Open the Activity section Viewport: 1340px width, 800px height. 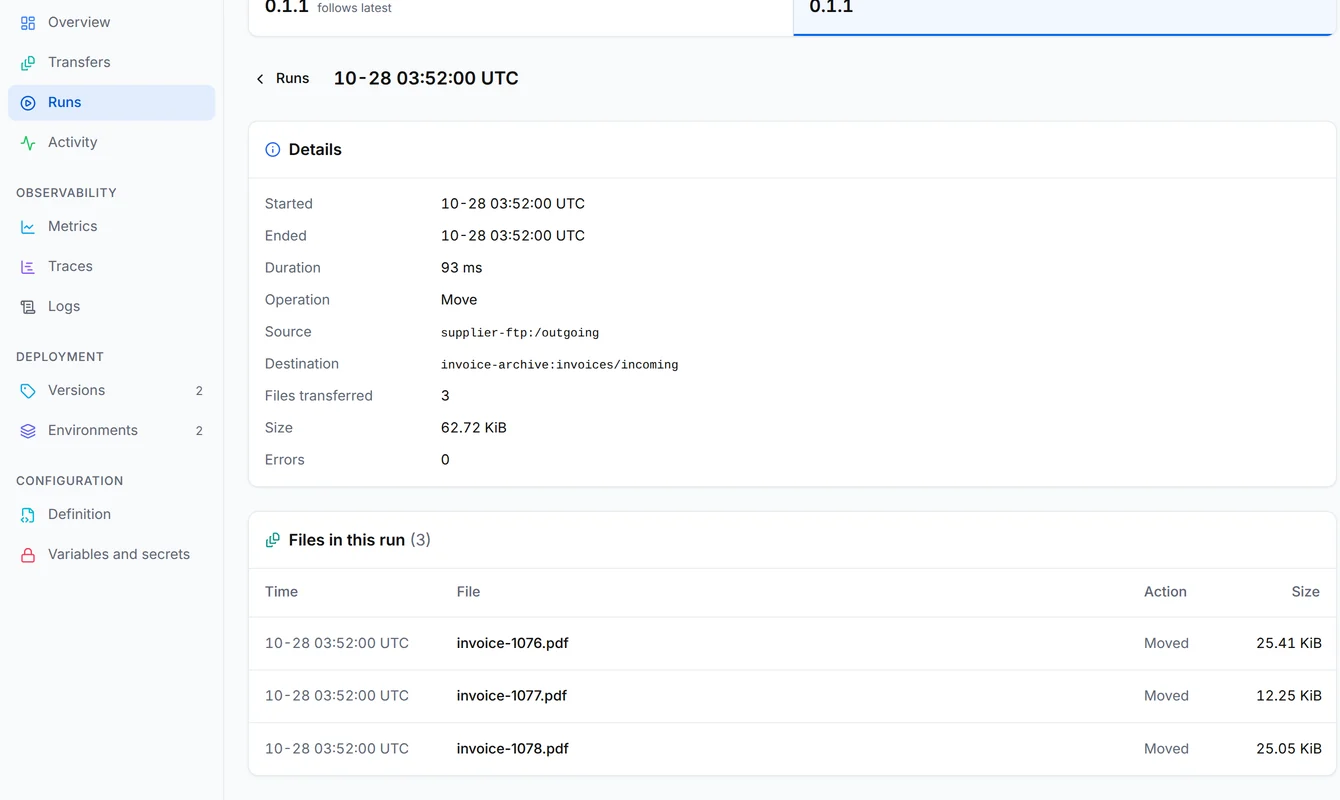111,142
